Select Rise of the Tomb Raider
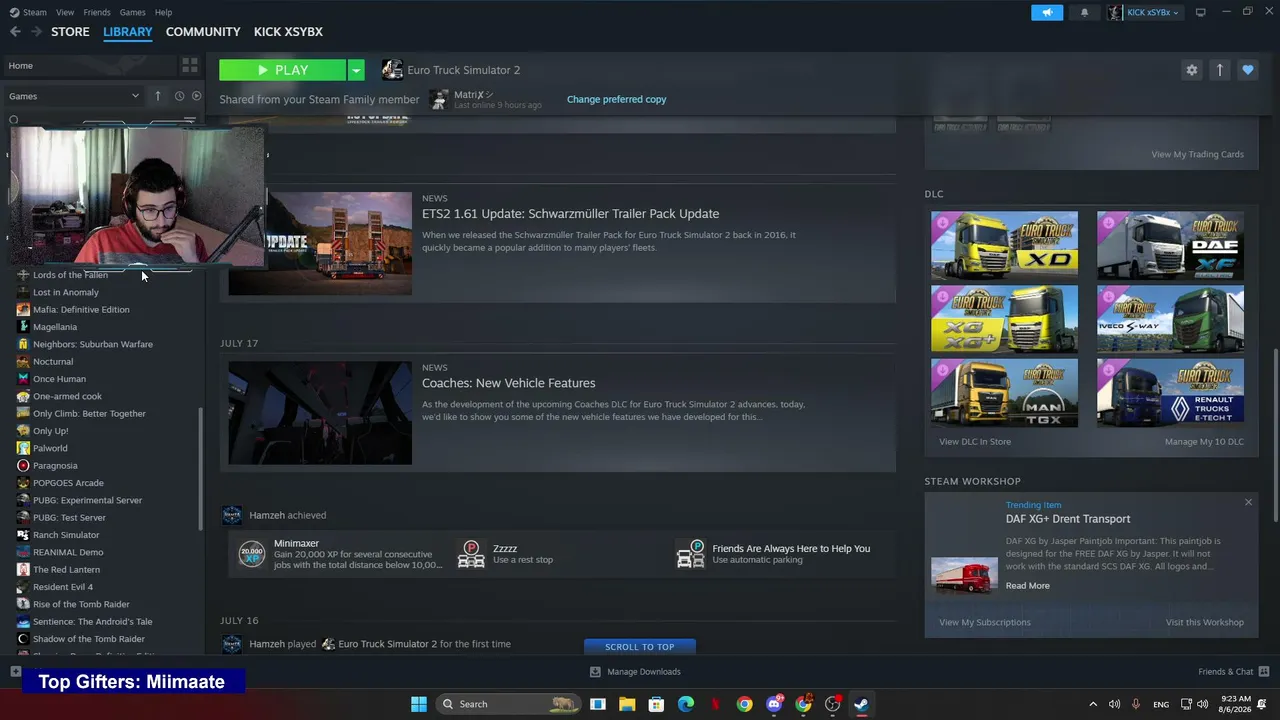The height and width of the screenshot is (720, 1280). (x=81, y=604)
